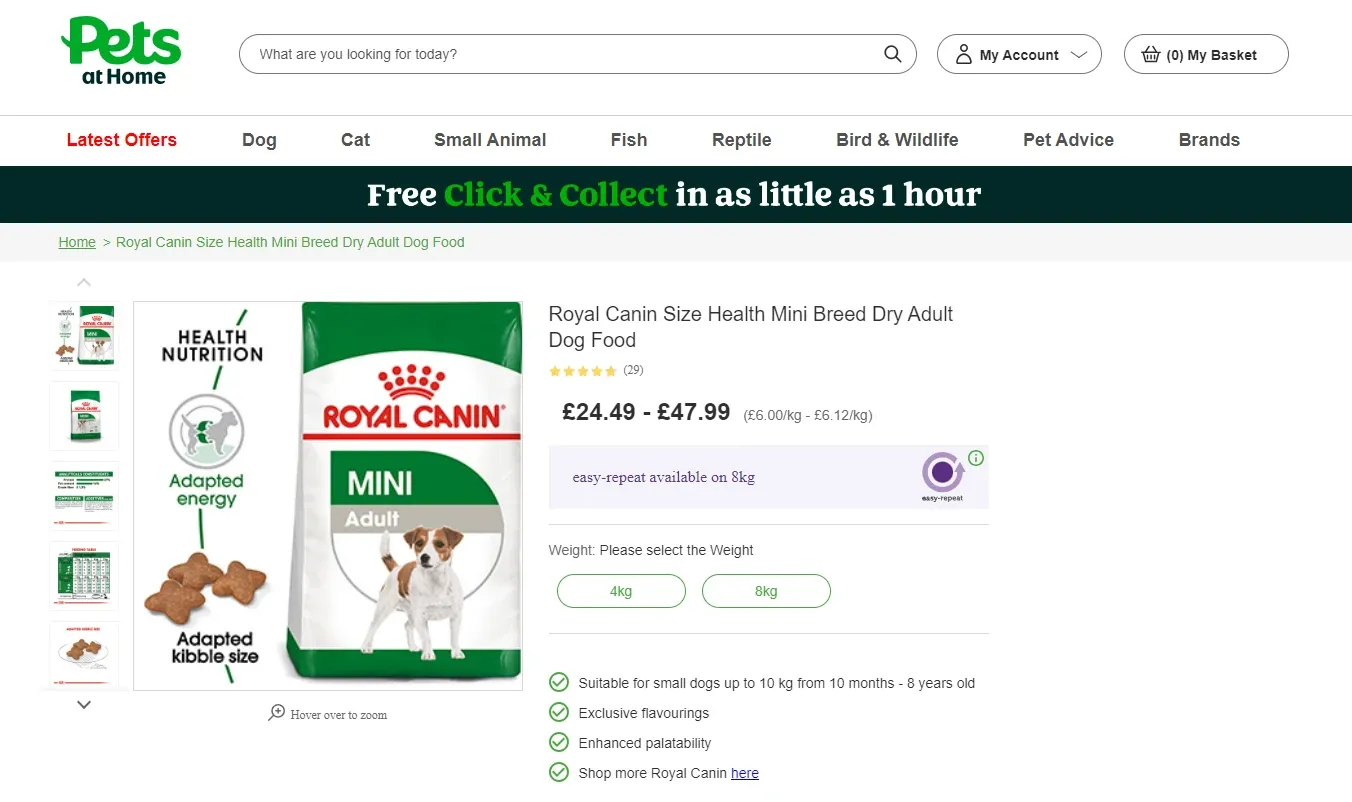This screenshot has height=802, width=1352.
Task: Click the hover-to-zoom magnifier icon
Action: click(x=277, y=712)
